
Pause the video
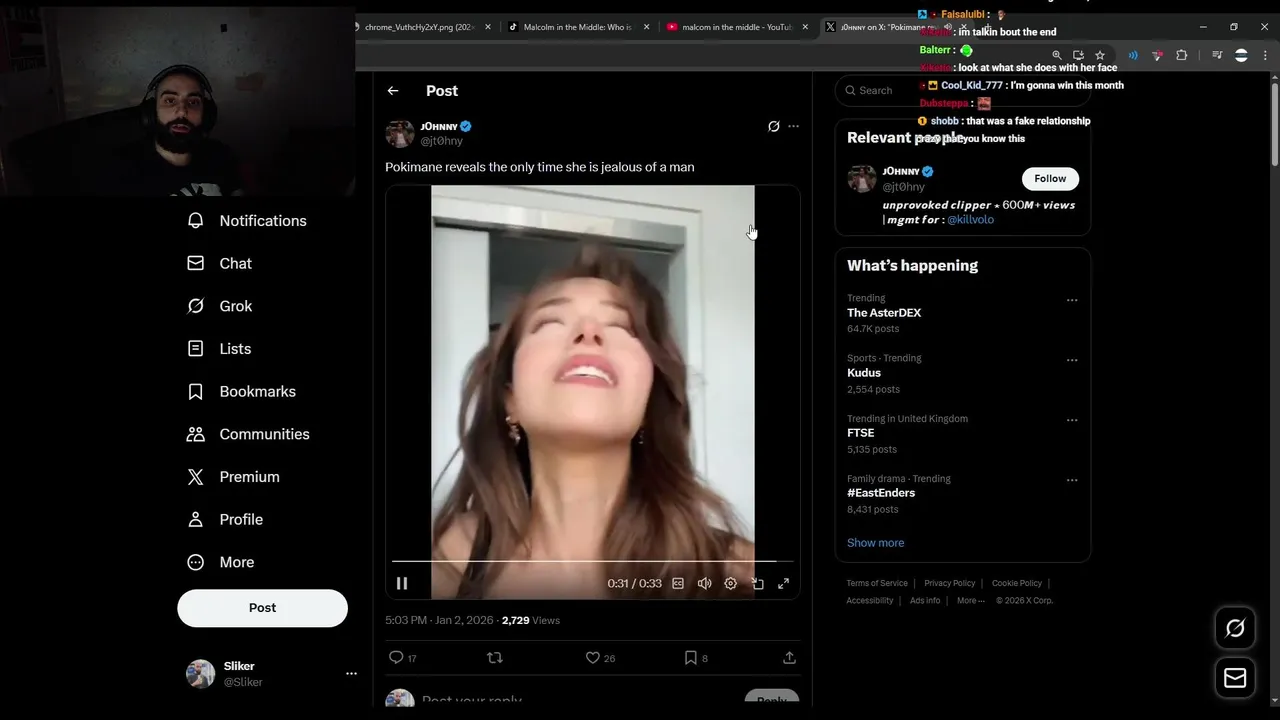pos(402,583)
